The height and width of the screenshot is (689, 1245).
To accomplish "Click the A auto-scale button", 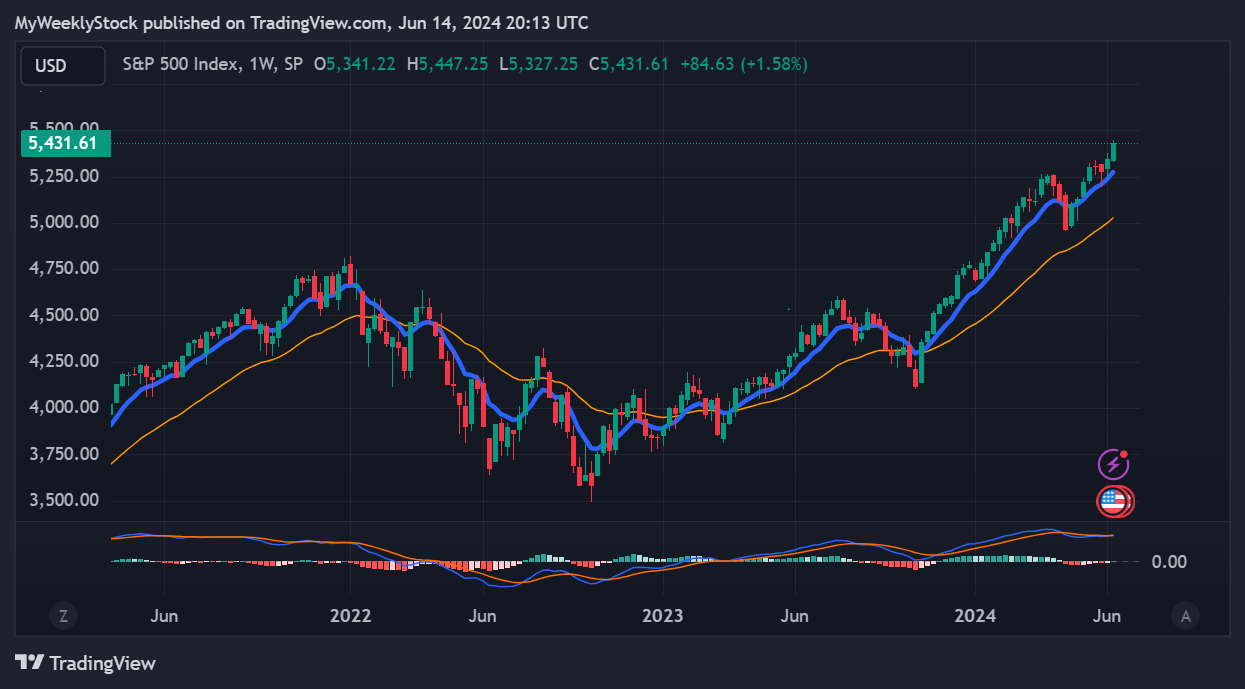I will (1186, 616).
